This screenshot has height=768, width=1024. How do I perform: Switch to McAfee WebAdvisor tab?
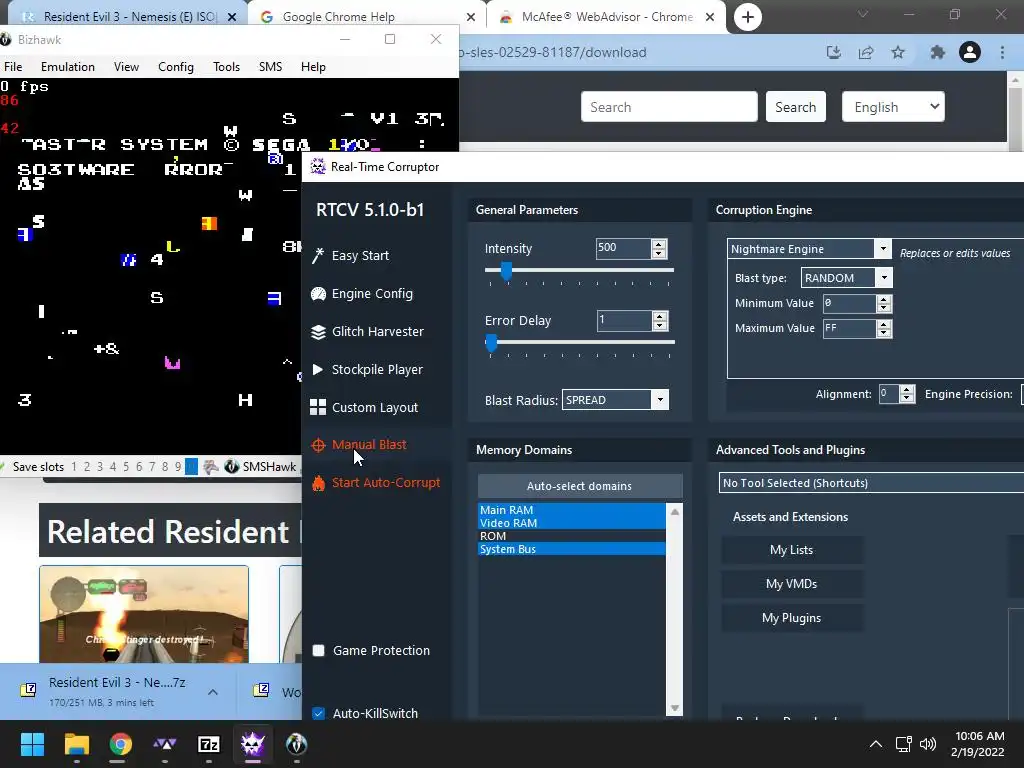coord(606,17)
